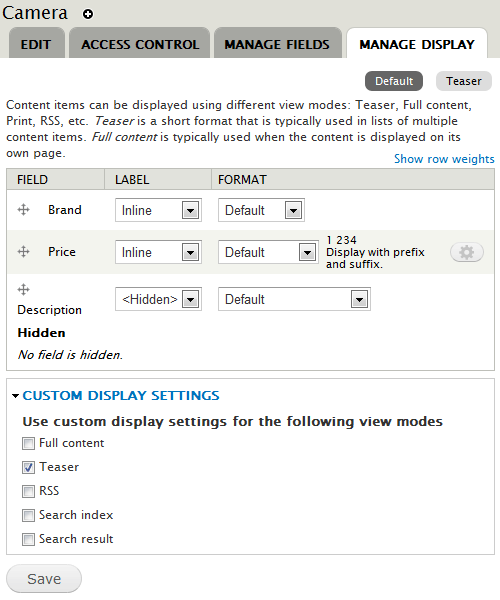Enable Search index view mode checkbox
This screenshot has height=600, width=500.
pyautogui.click(x=28, y=515)
